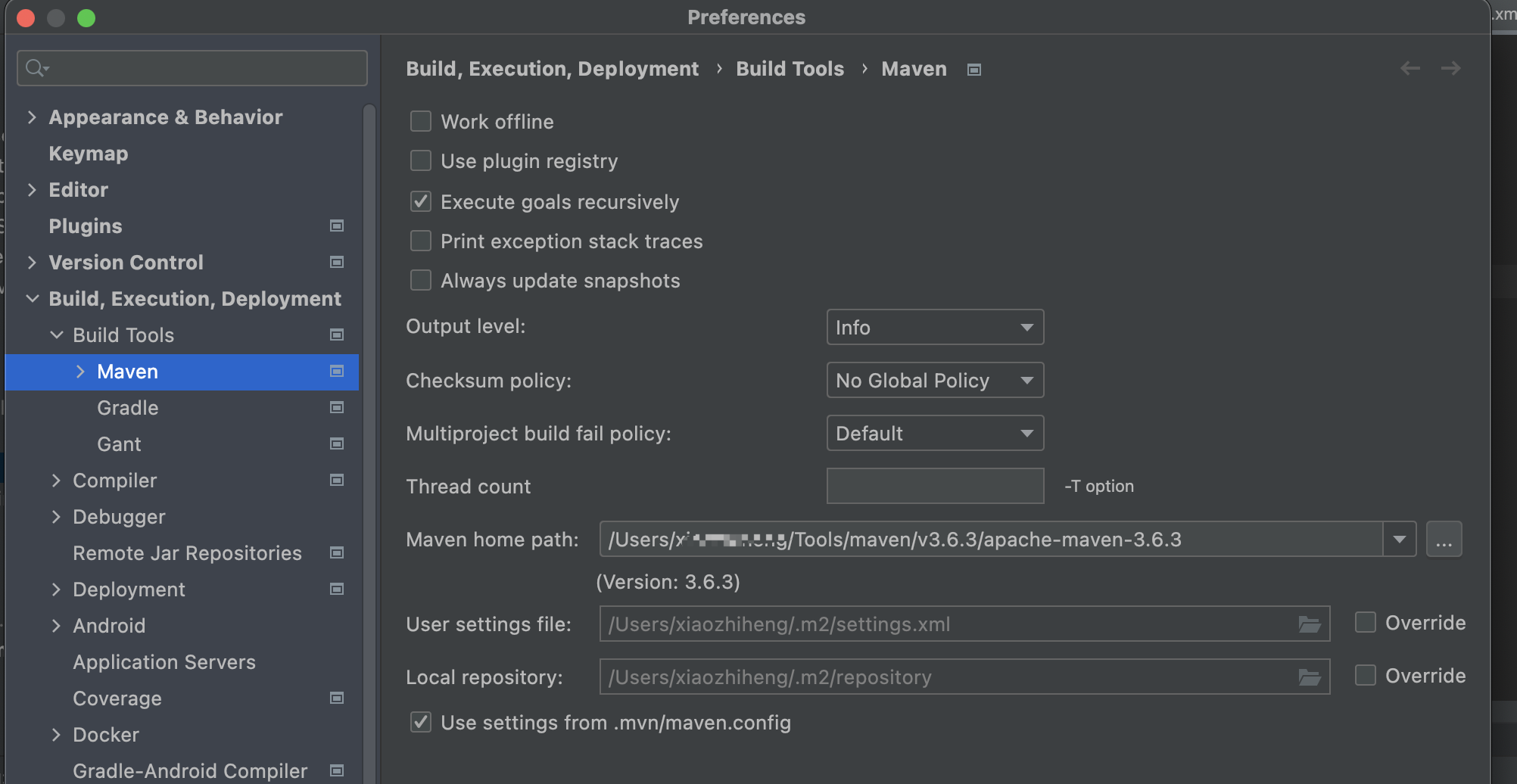Uncheck Execute goals recursively
Viewport: 1517px width, 784px height.
pyautogui.click(x=420, y=201)
